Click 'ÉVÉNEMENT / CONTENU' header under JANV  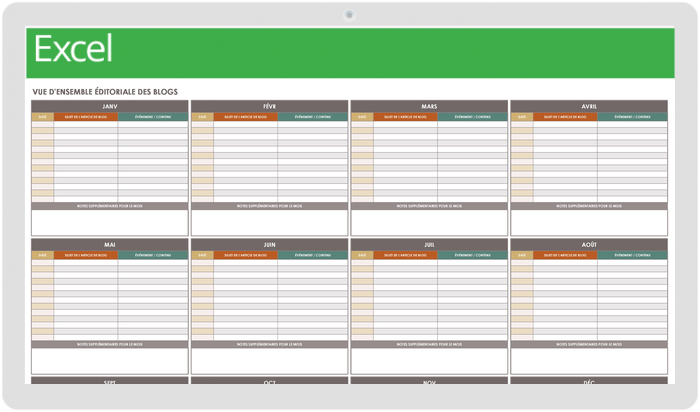(x=153, y=117)
